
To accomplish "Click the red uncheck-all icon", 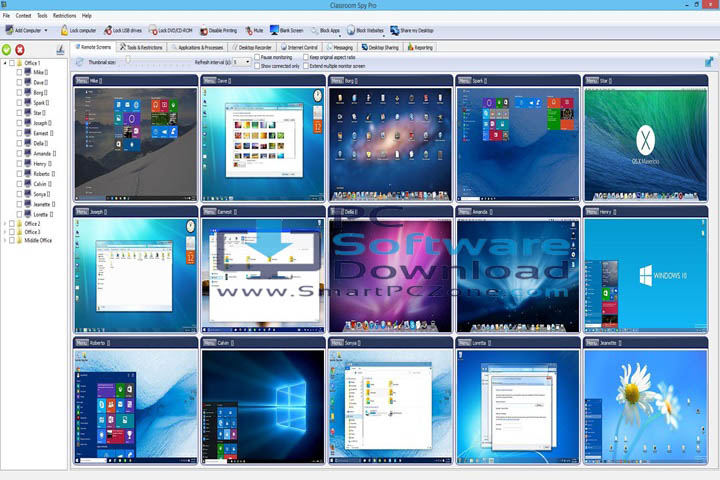I will (20, 50).
